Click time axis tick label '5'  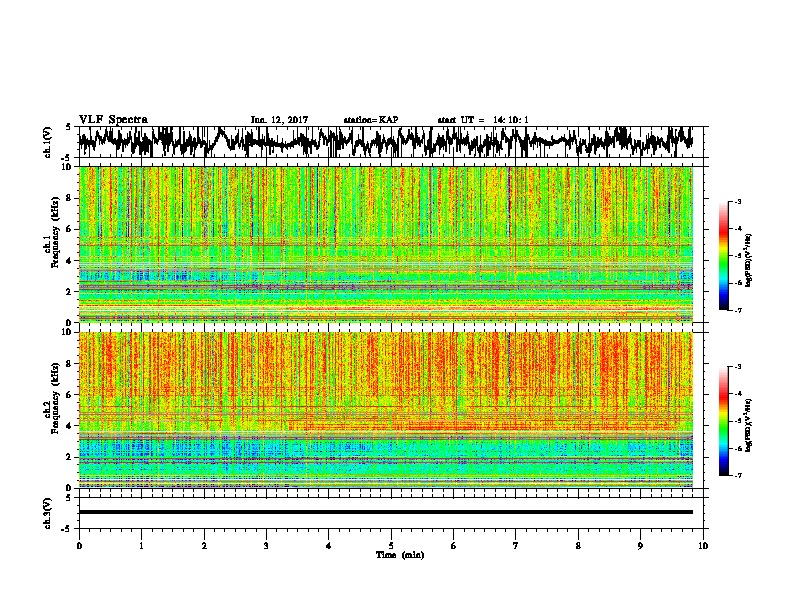point(391,545)
